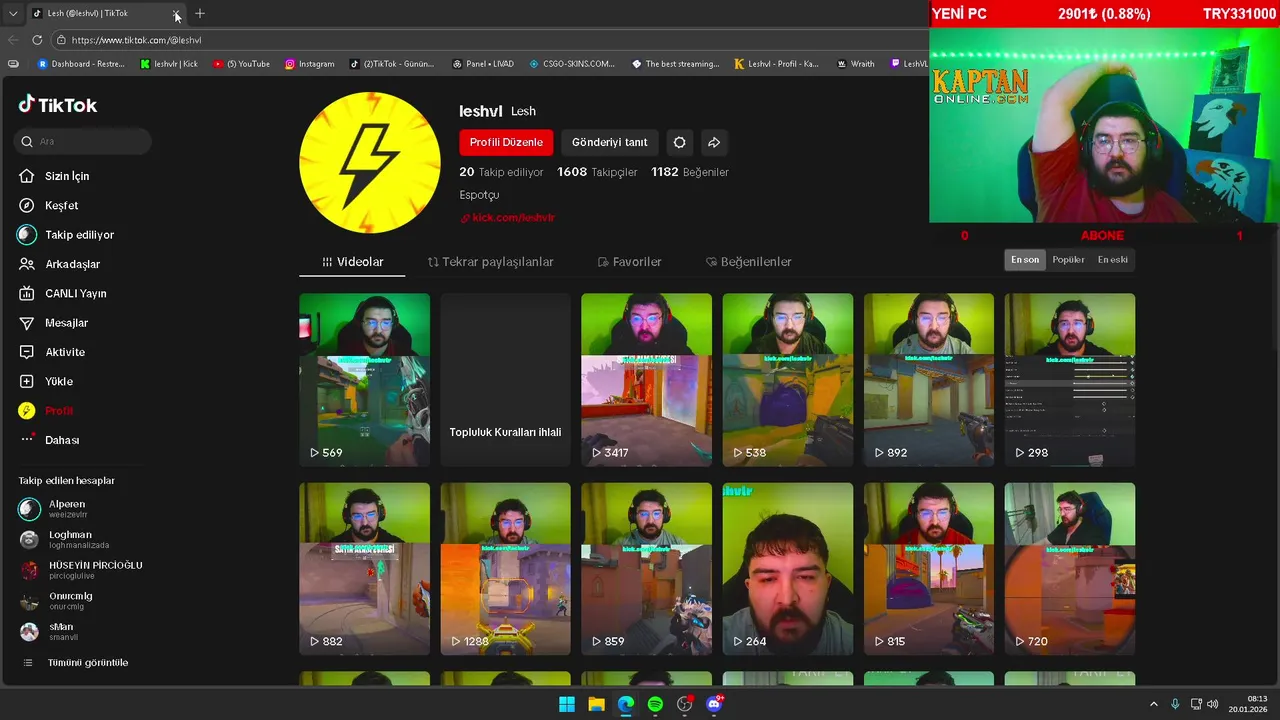1280x720 pixels.
Task: Switch to Tekrar paylaşılanlar tab
Action: click(490, 262)
